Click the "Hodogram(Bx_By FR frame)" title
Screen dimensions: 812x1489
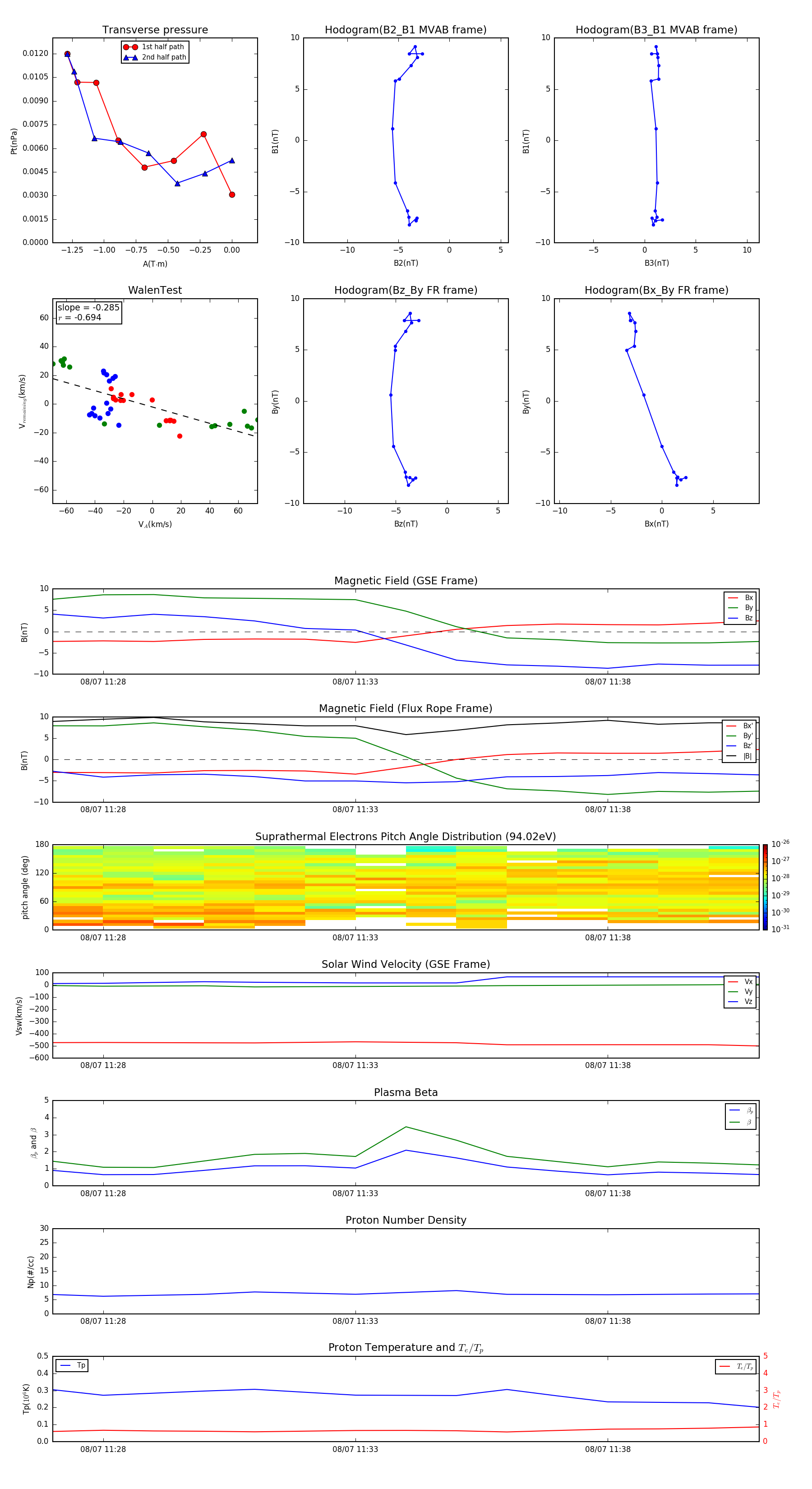656,290
